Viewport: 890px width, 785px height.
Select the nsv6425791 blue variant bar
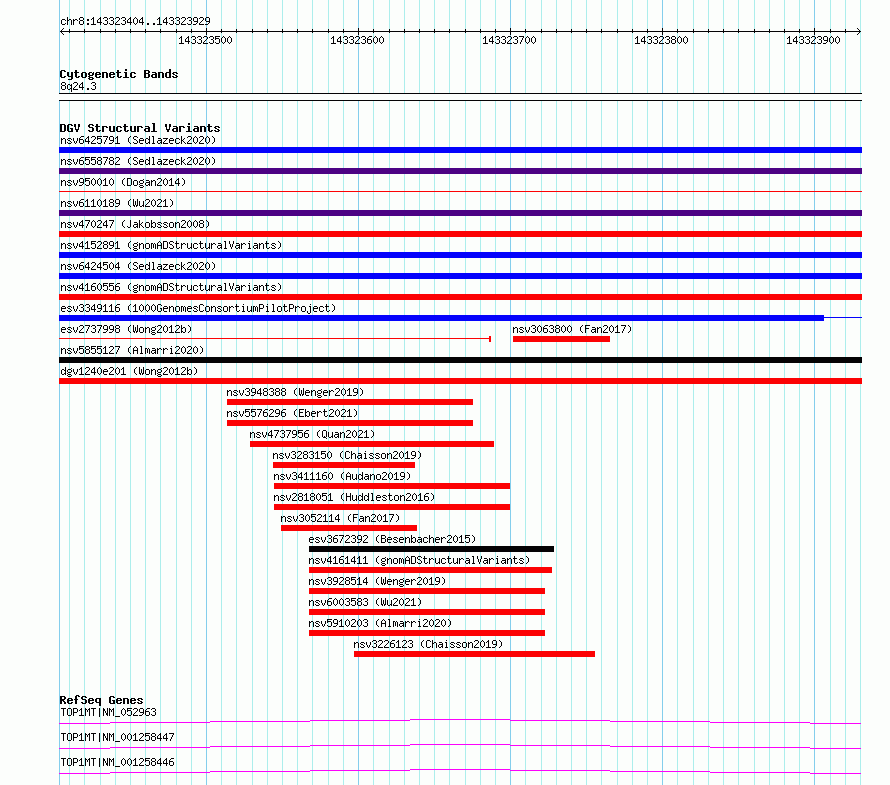[460, 150]
